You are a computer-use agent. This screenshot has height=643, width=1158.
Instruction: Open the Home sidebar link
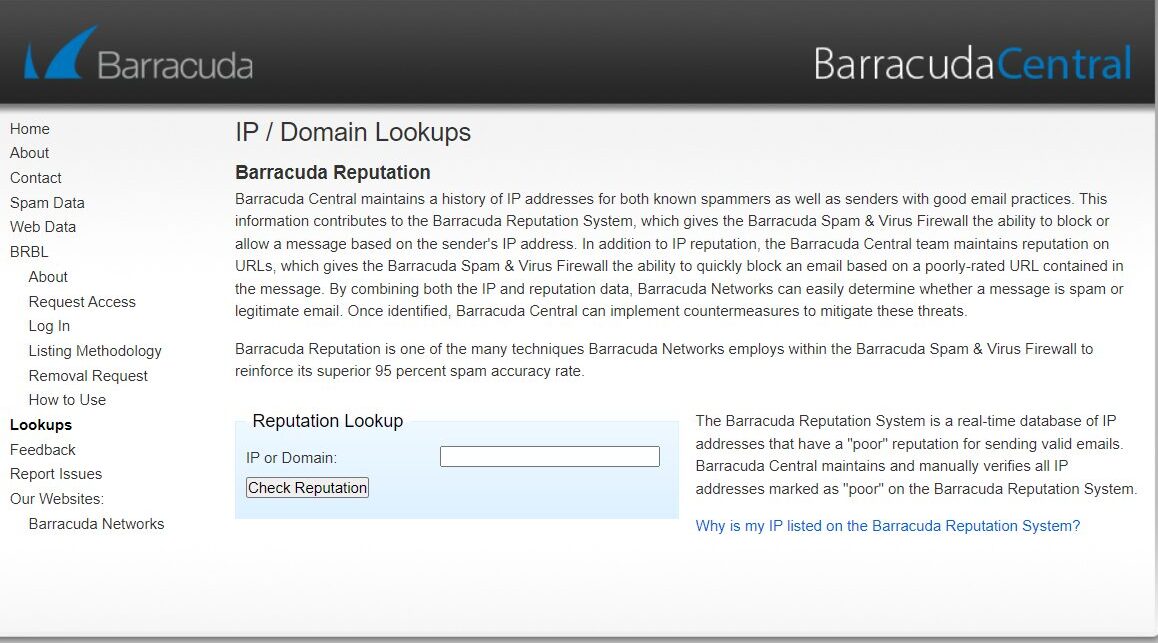click(x=30, y=129)
